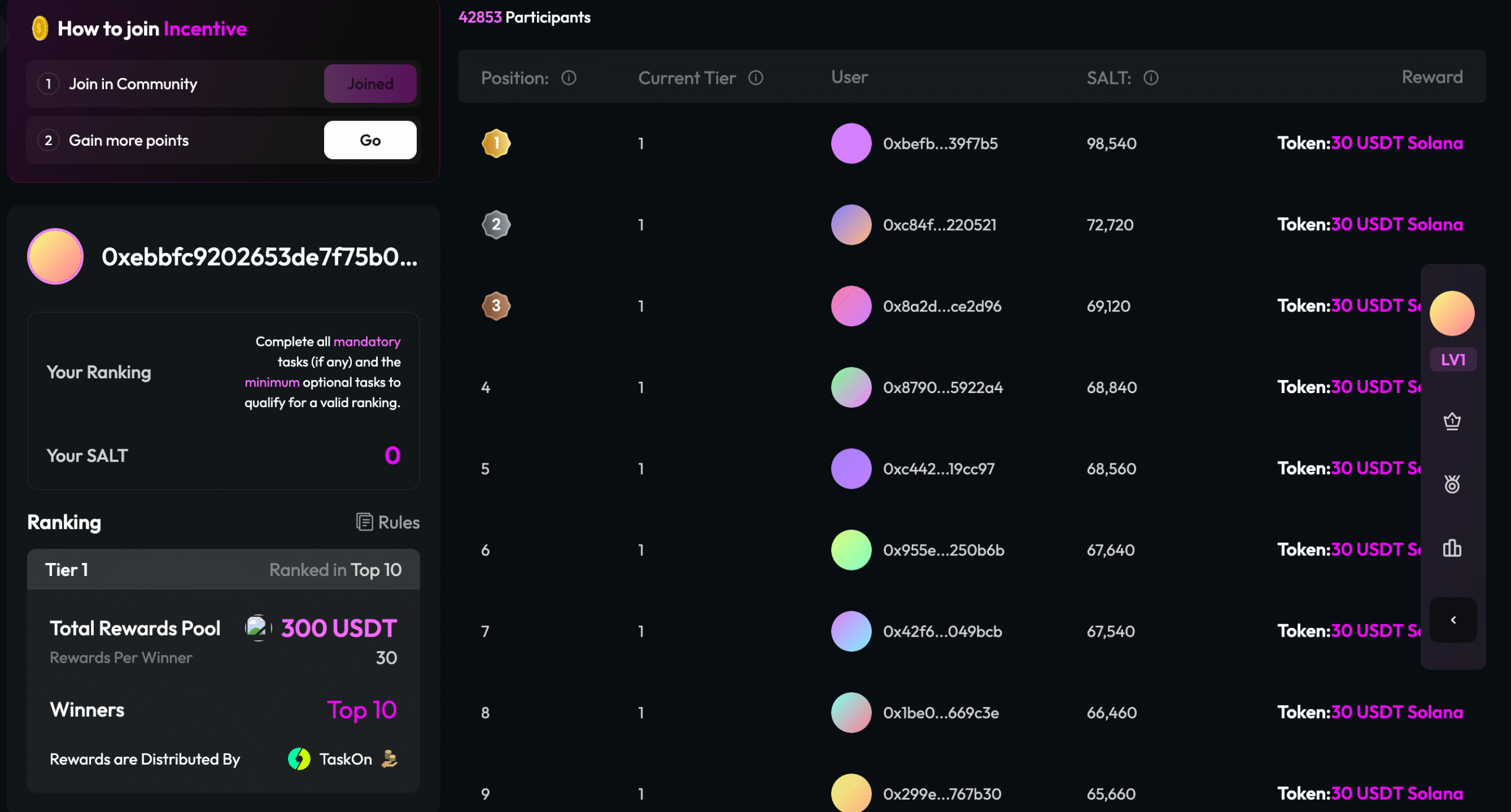1511x812 pixels.
Task: Click the gold coin icon beside How to join
Action: point(40,28)
